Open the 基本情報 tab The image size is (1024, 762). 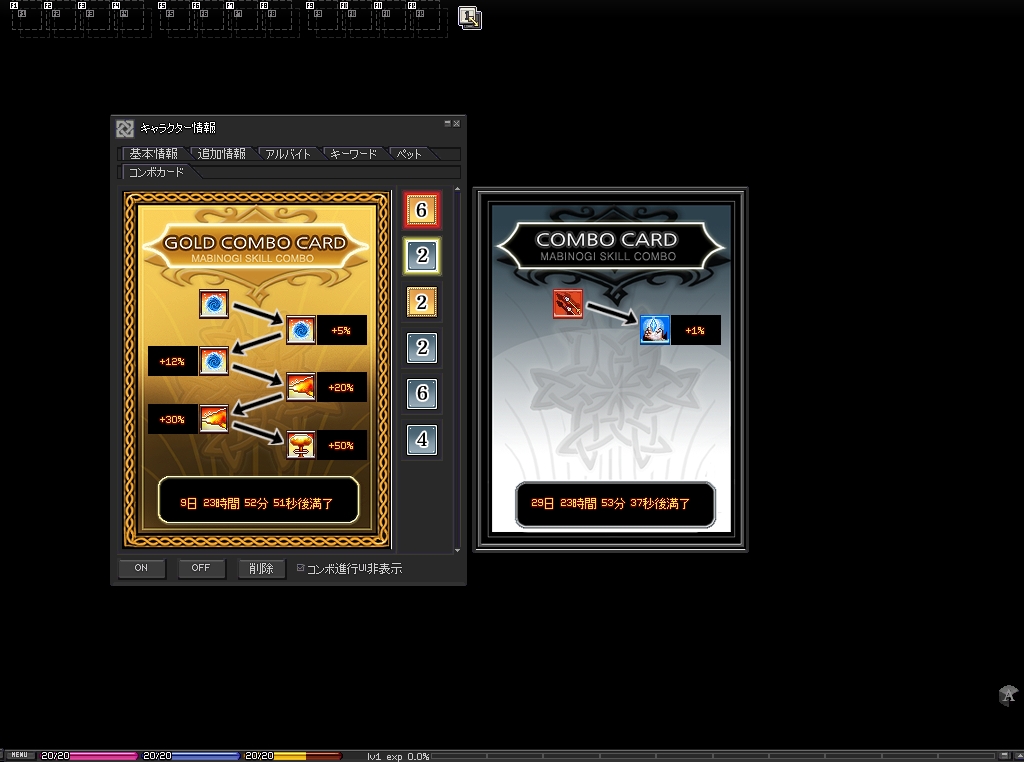pyautogui.click(x=153, y=154)
